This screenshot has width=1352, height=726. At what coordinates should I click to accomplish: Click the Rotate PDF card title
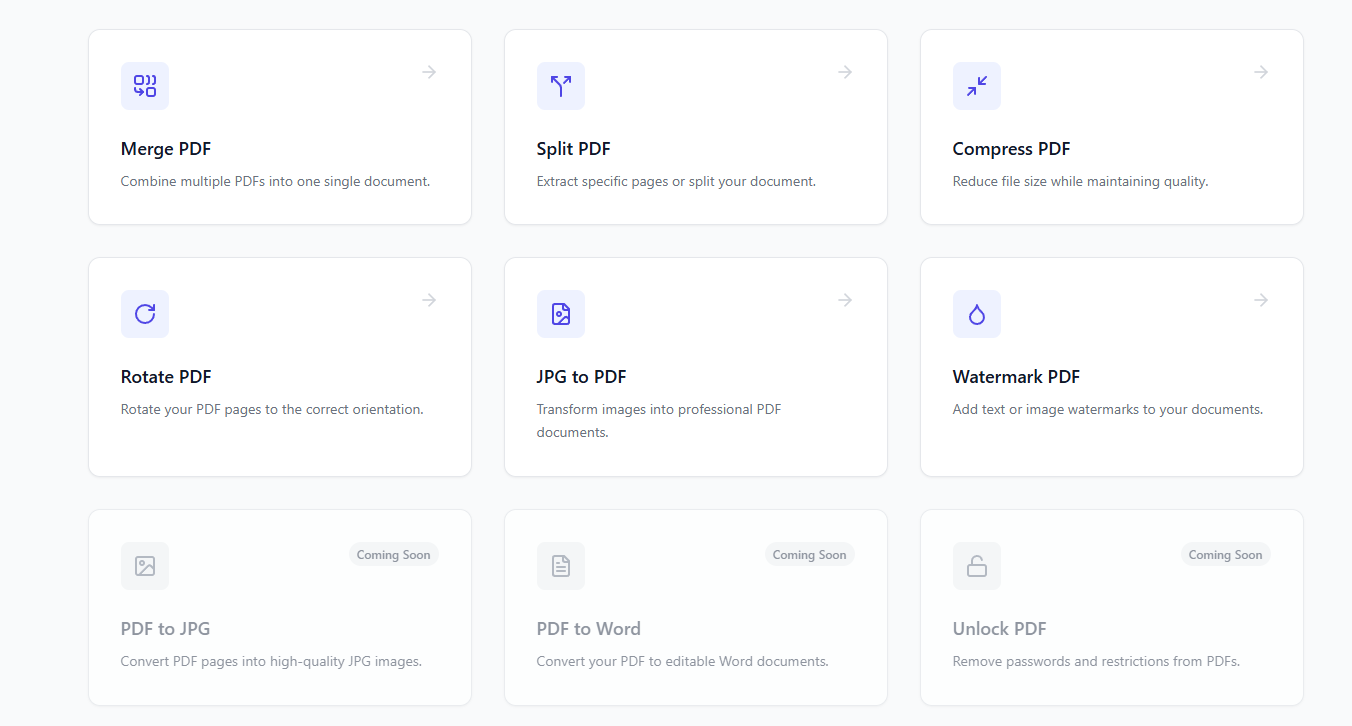(165, 377)
